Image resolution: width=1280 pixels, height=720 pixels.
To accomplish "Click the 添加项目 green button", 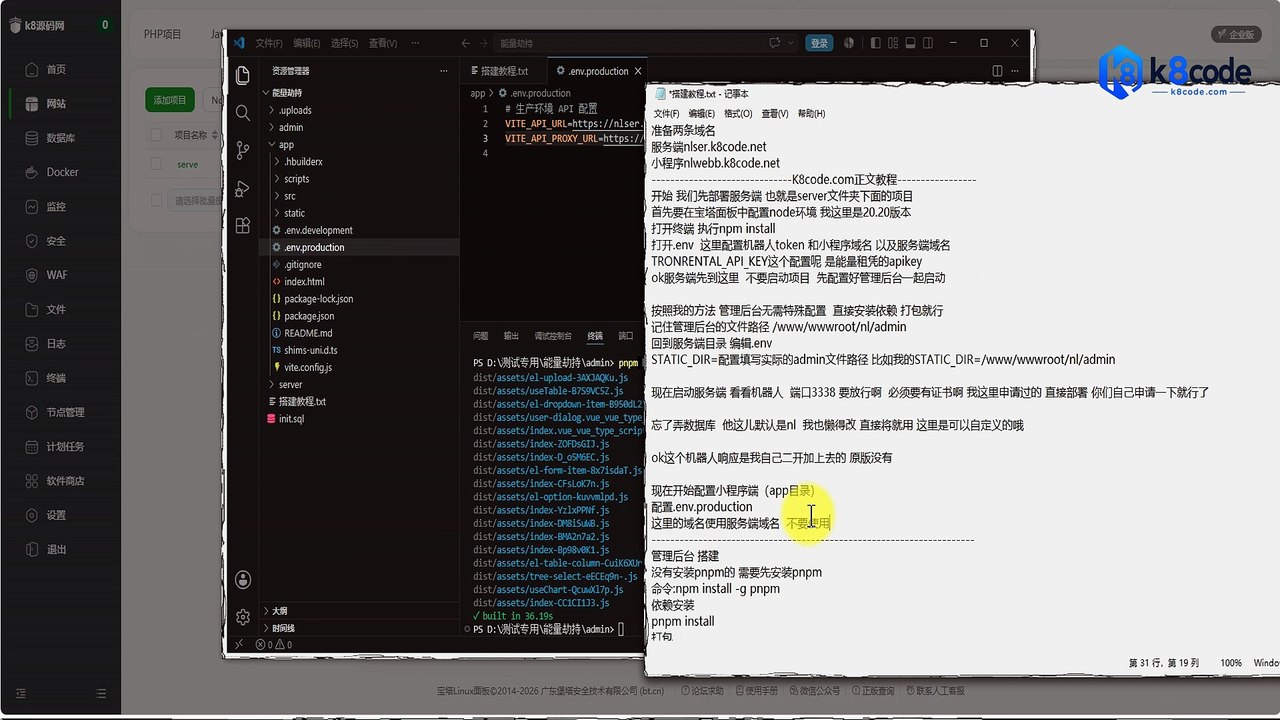I will (170, 100).
